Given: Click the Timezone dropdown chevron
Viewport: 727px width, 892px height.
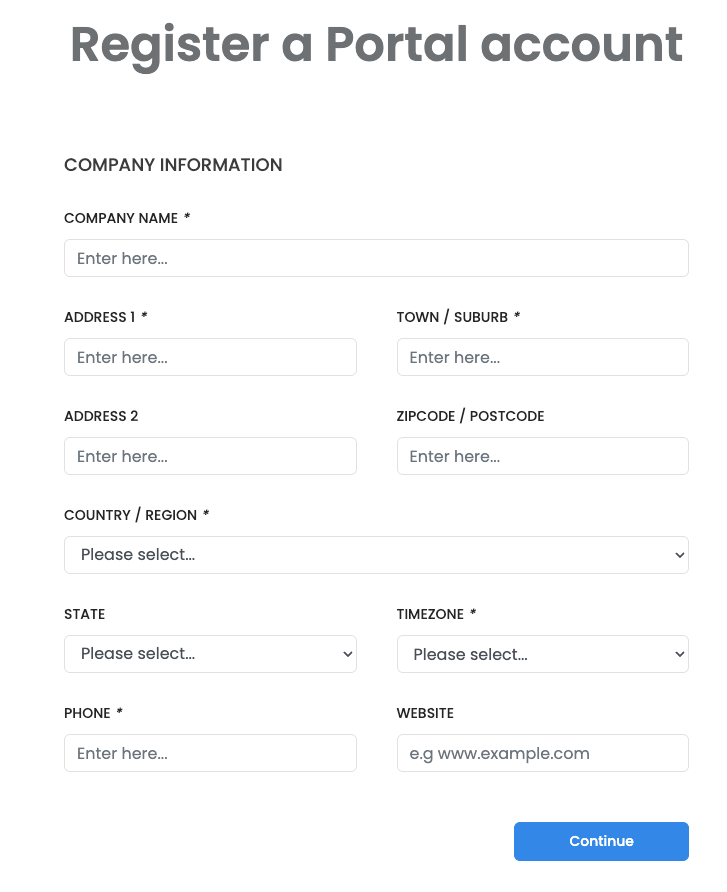Looking at the screenshot, I should pos(679,654).
